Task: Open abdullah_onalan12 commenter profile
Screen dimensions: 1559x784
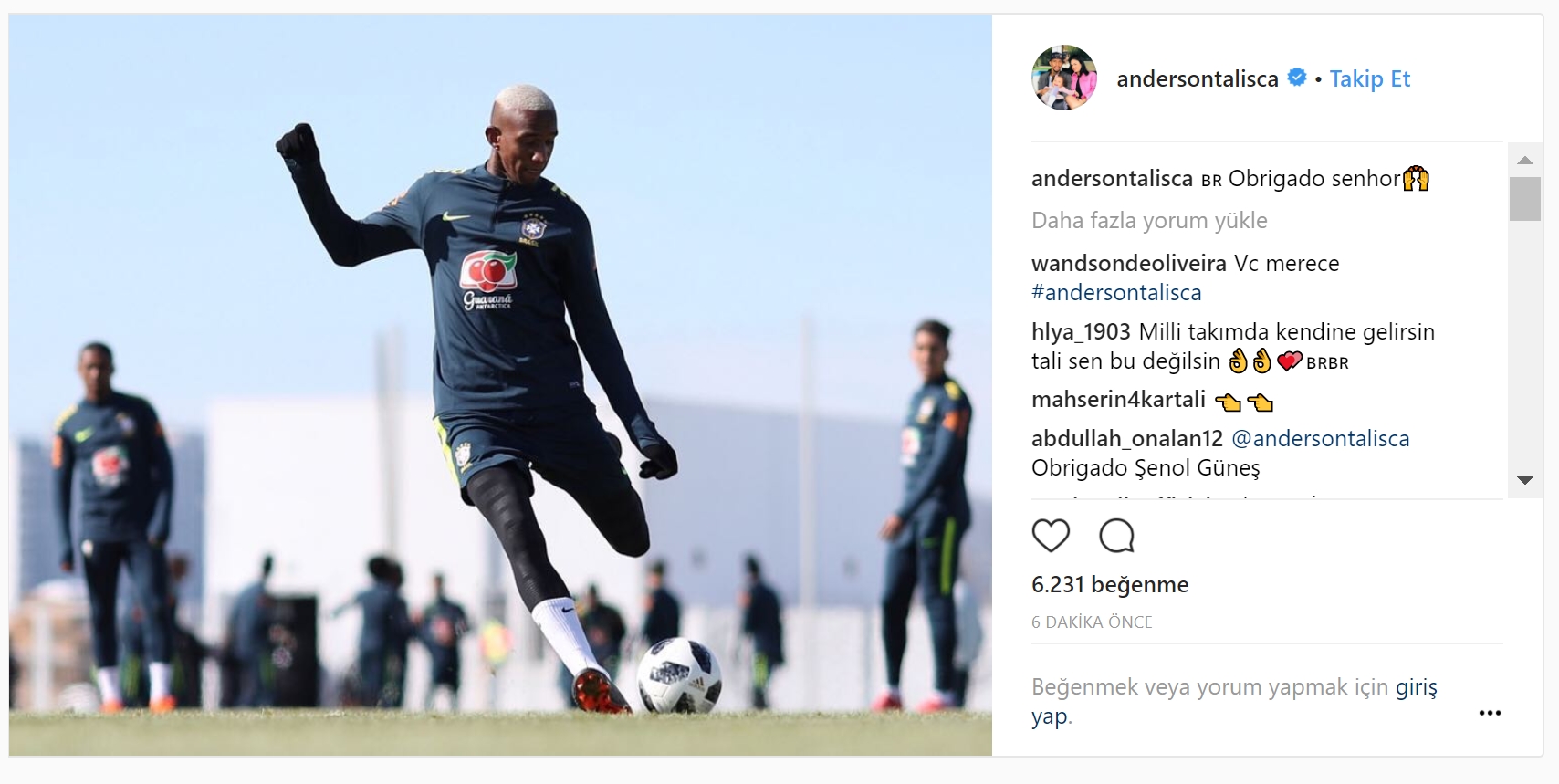Action: tap(1126, 438)
